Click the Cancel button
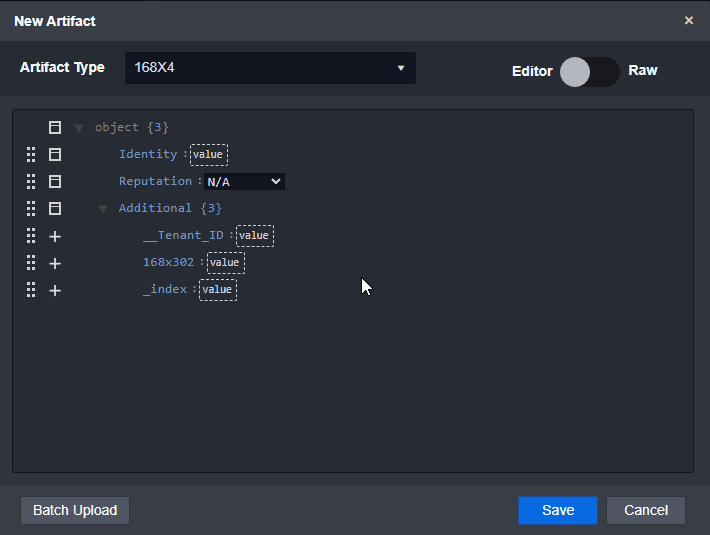 tap(645, 510)
